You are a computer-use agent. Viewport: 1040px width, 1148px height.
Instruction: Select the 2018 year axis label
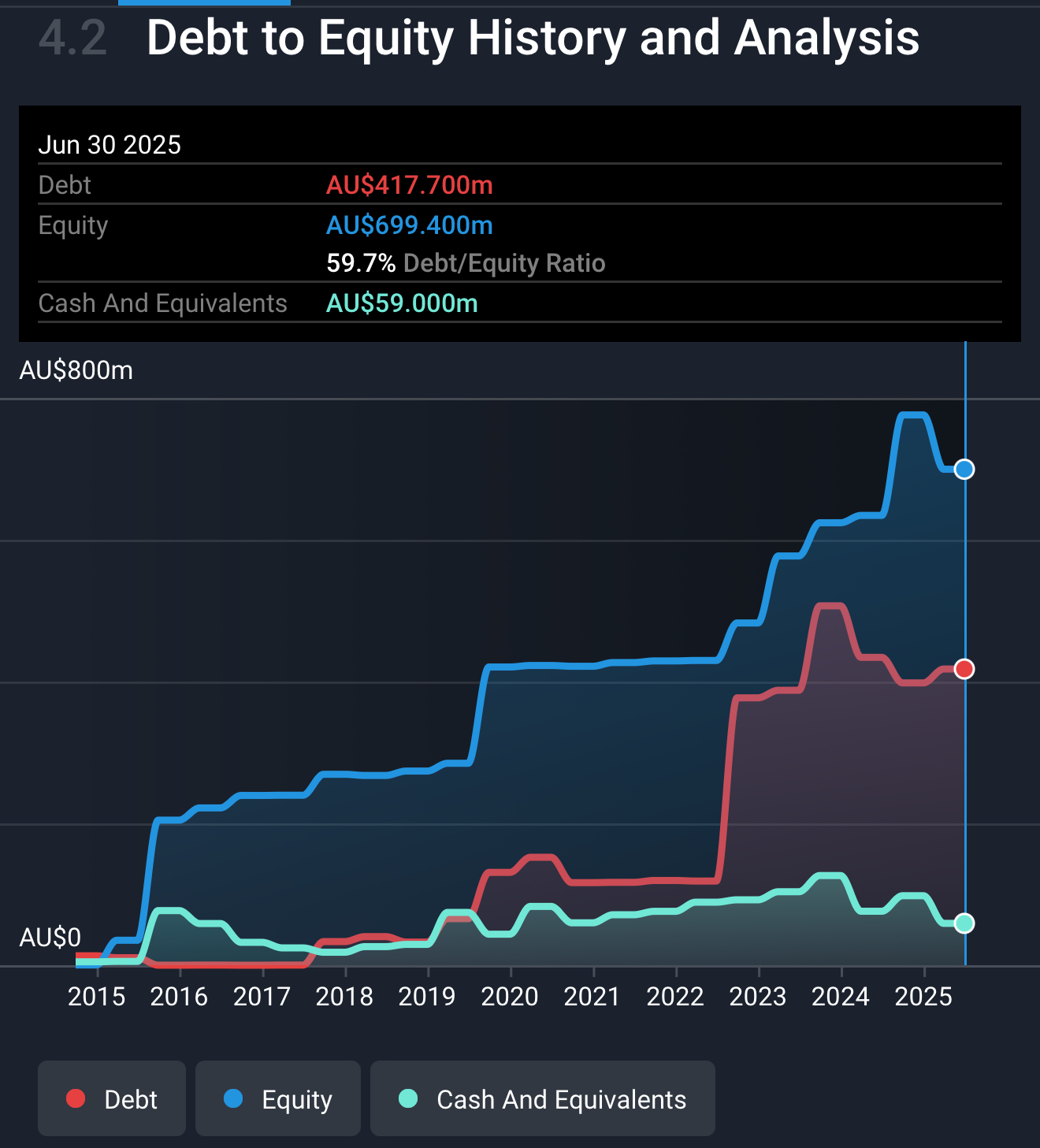(344, 997)
